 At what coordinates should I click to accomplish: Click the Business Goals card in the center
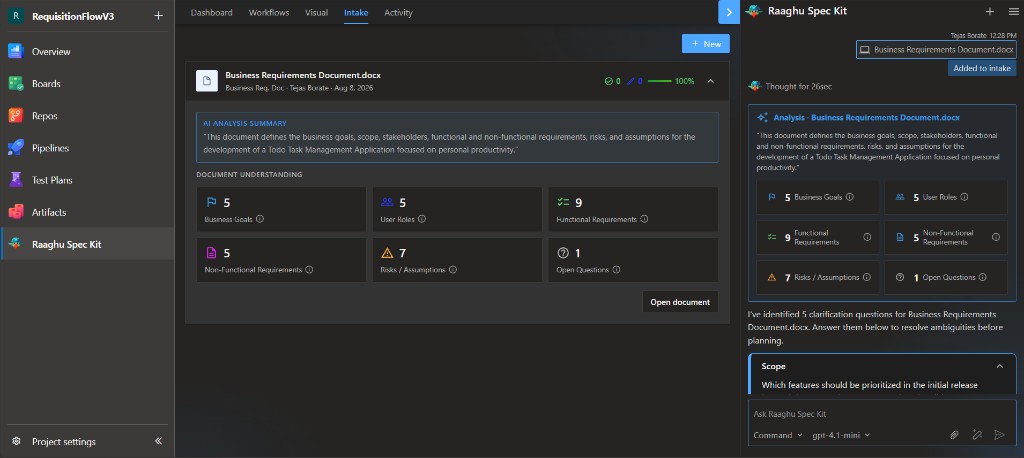pos(281,209)
